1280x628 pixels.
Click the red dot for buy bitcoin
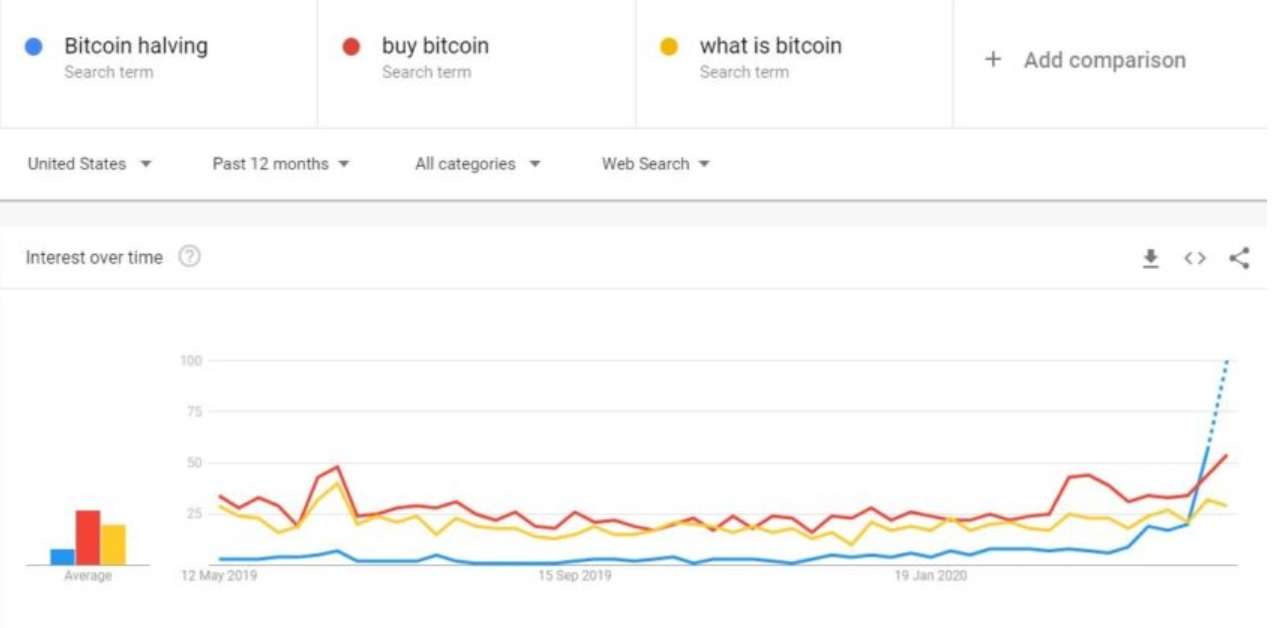pyautogui.click(x=351, y=47)
